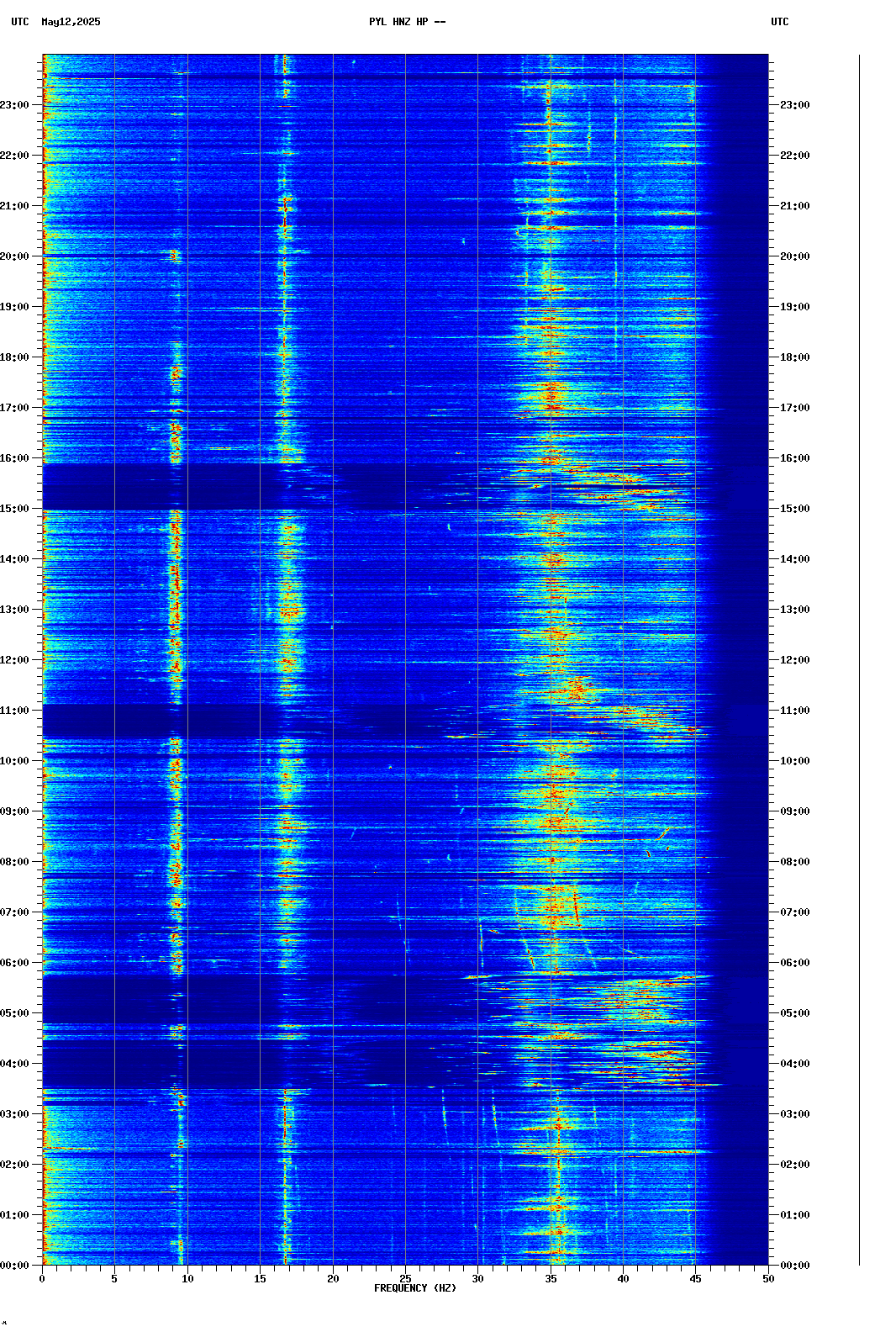Click the left 20:00 time tick label
The image size is (896, 1332).
pos(14,256)
